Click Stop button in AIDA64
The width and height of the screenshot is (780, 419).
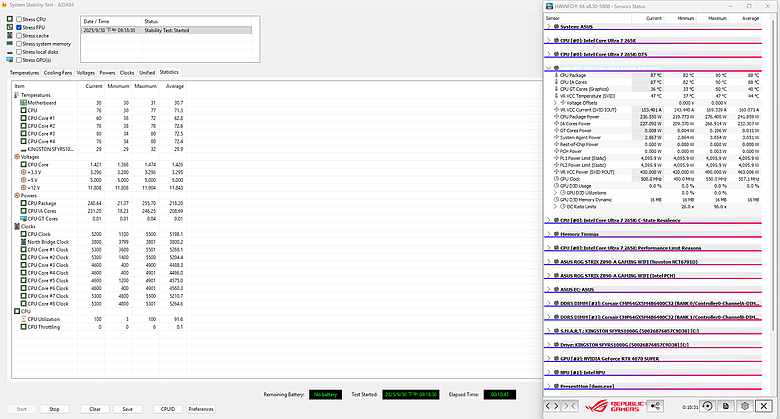click(54, 409)
